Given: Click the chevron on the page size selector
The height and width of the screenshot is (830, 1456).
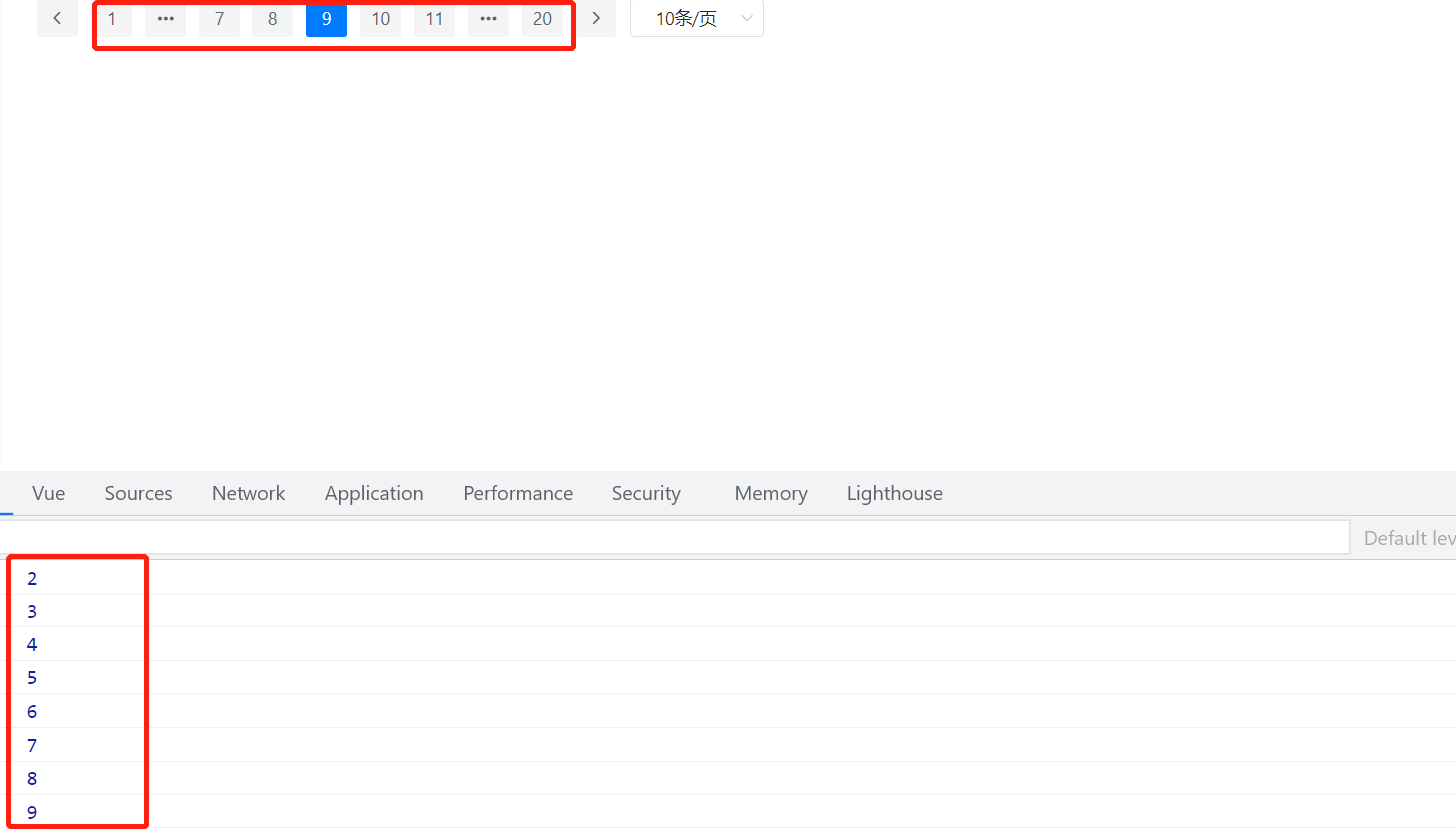Looking at the screenshot, I should click(x=747, y=18).
